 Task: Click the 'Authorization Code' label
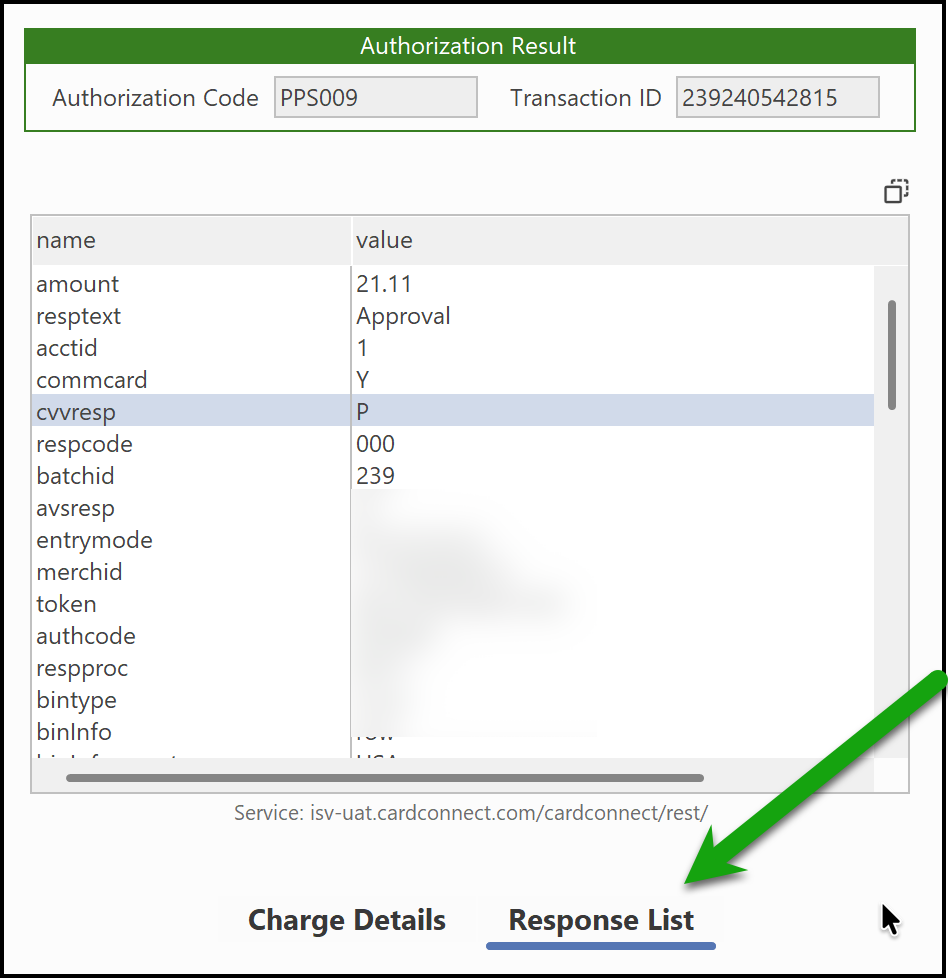[155, 98]
